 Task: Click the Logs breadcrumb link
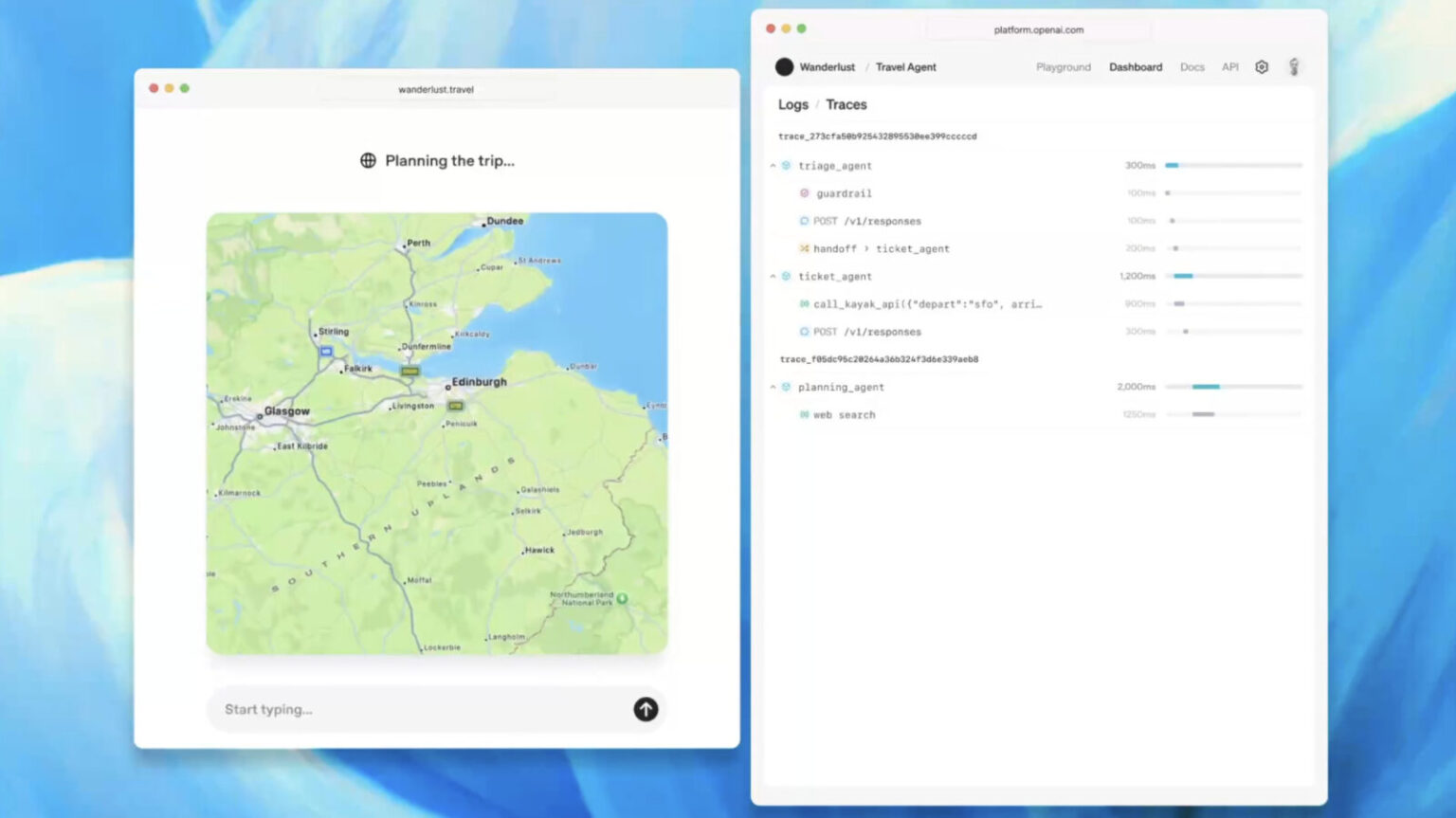click(x=792, y=105)
